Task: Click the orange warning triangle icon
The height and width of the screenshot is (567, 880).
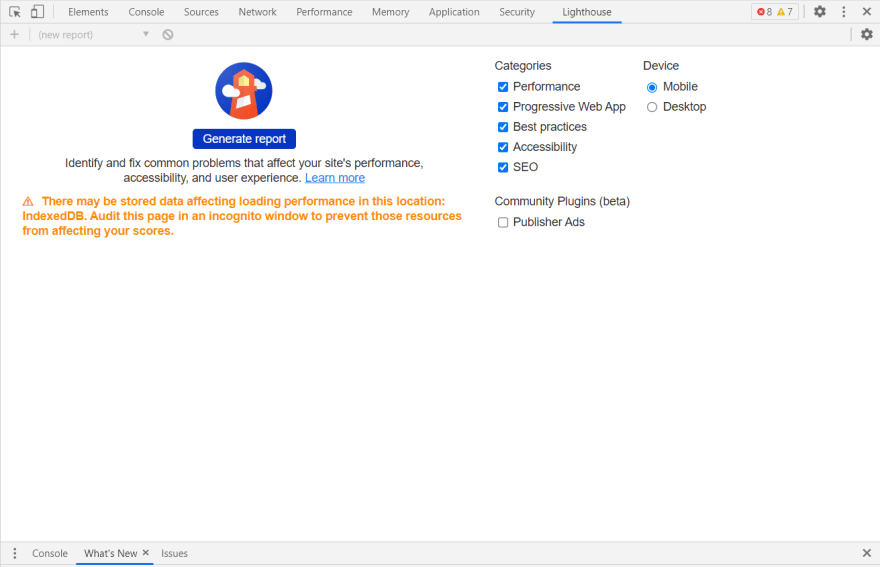Action: click(x=28, y=201)
